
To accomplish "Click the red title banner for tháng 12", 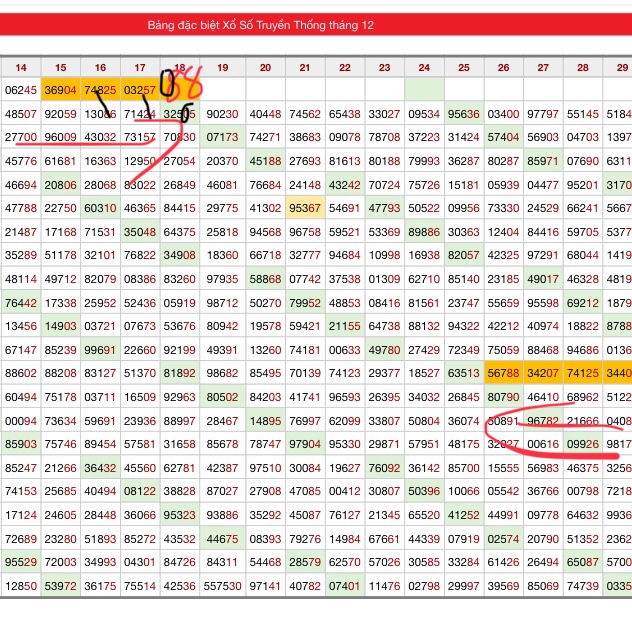I will [x=316, y=24].
